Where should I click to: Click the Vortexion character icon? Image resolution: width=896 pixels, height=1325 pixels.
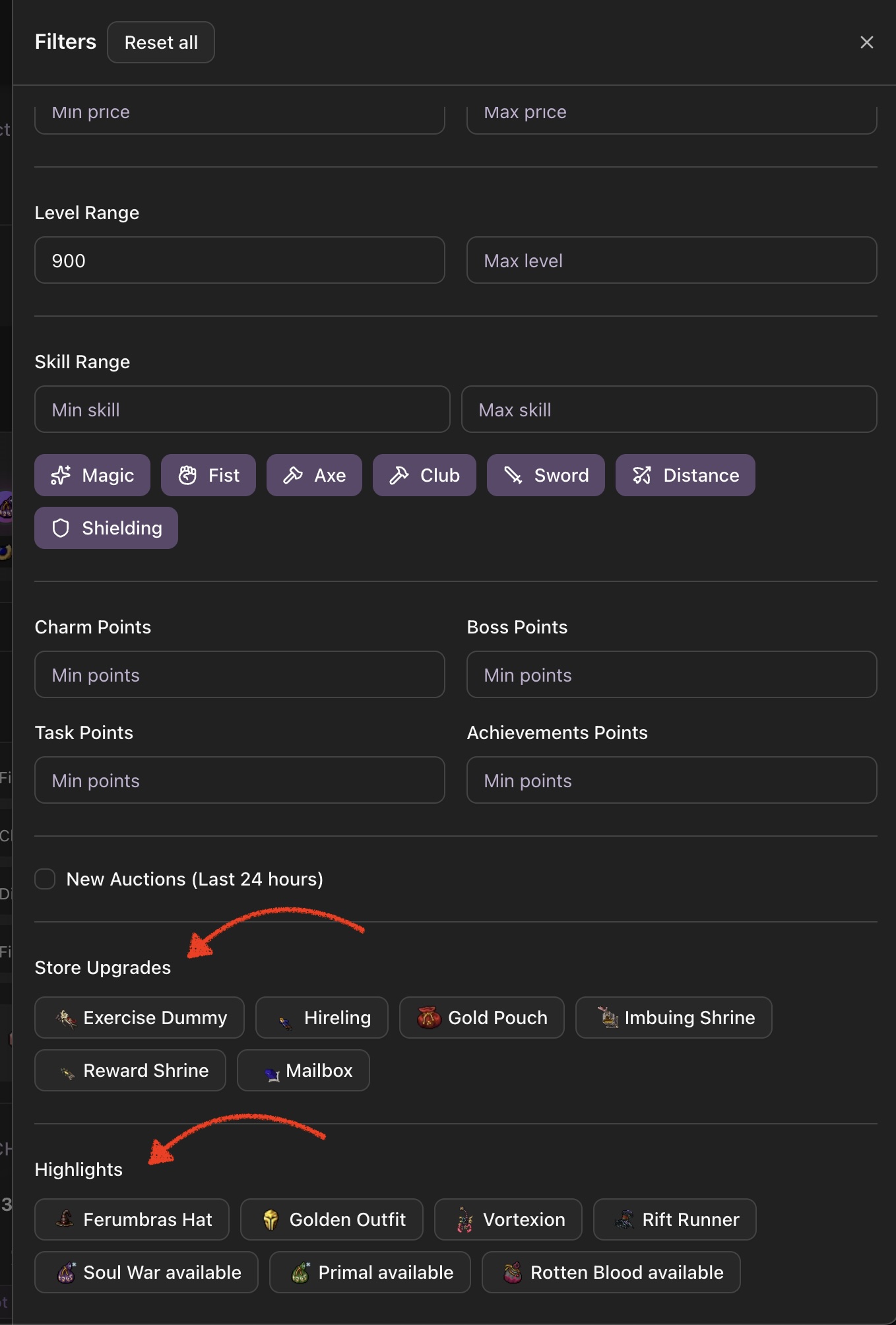[465, 1220]
